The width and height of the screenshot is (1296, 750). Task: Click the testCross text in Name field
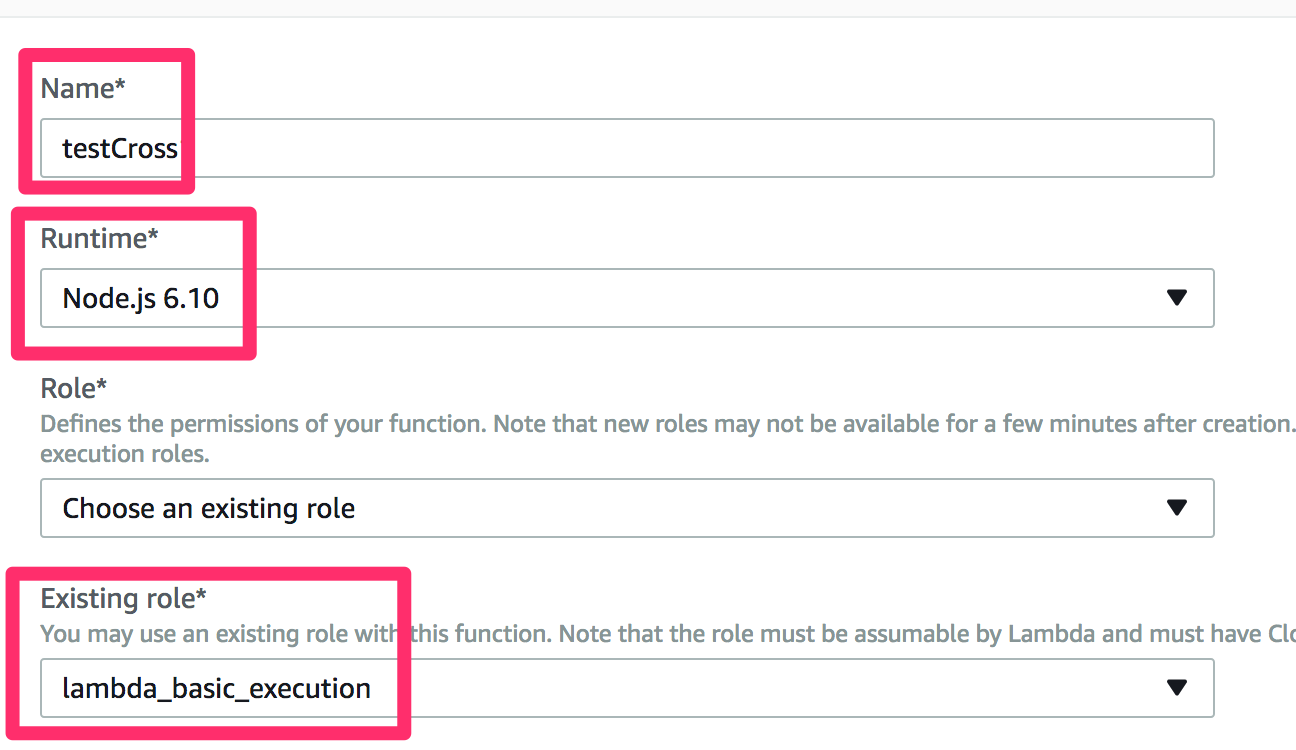pyautogui.click(x=120, y=149)
